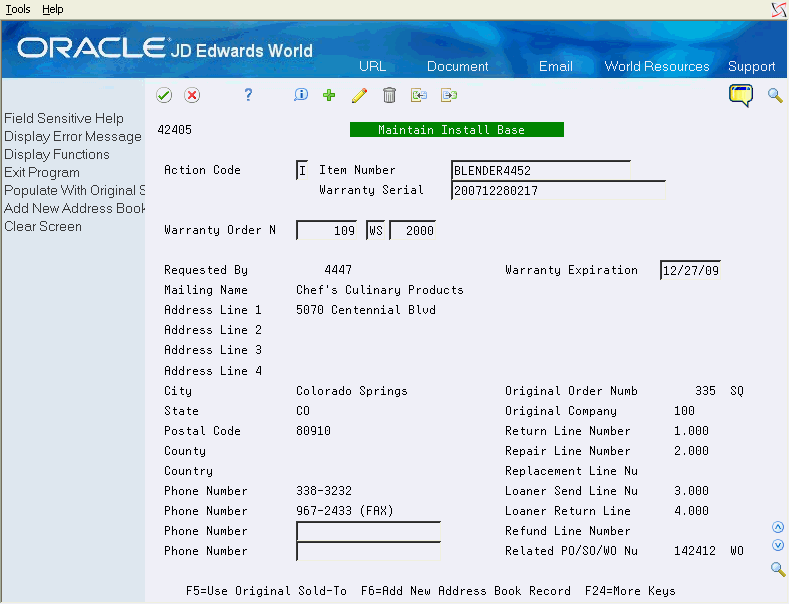This screenshot has width=789, height=604.
Task: Click fax number 967-2433 (FAX)
Action: [x=345, y=511]
